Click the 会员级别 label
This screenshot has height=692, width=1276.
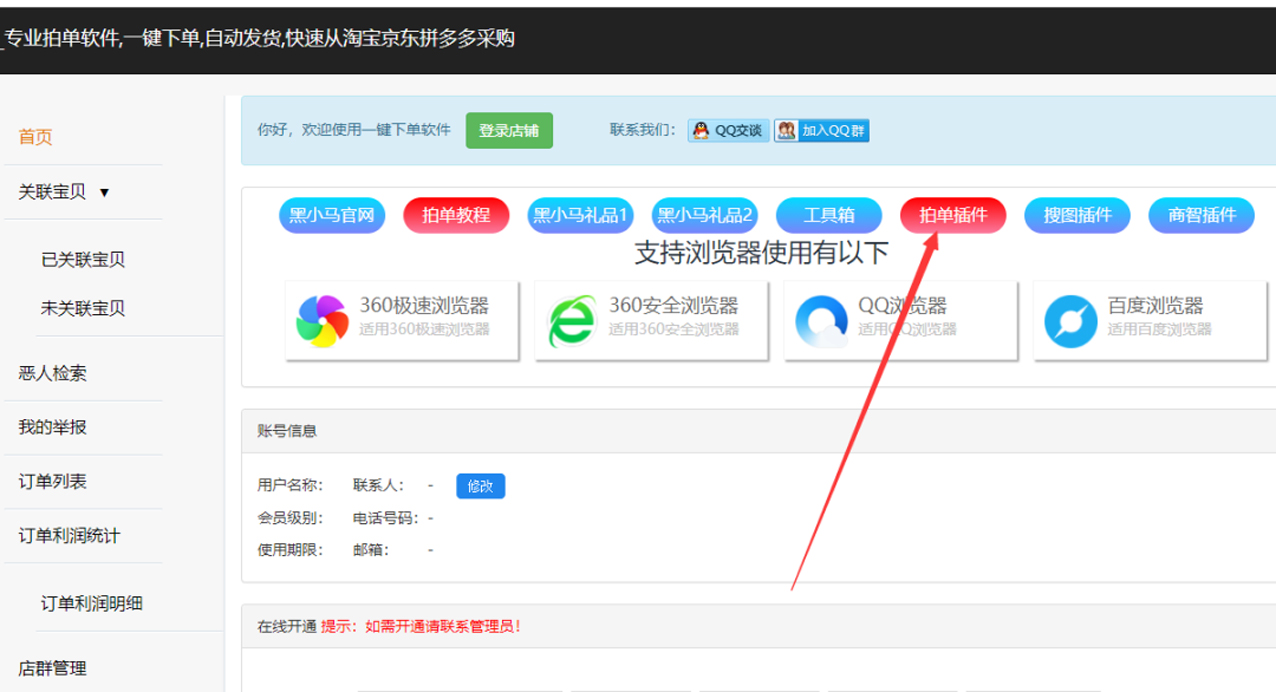[290, 518]
